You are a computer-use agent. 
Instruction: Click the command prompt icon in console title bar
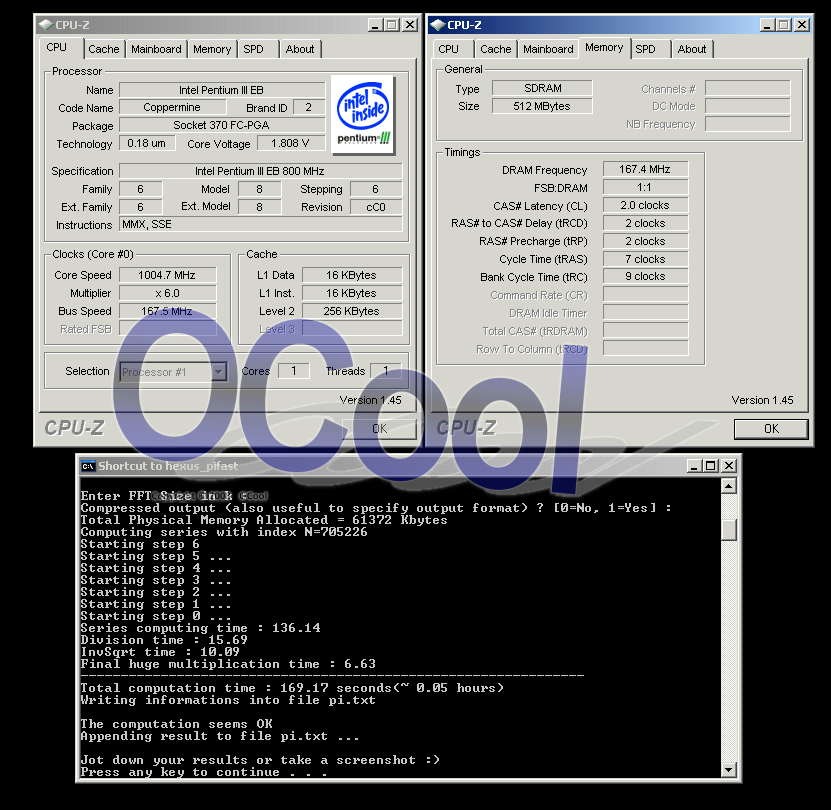click(x=88, y=466)
